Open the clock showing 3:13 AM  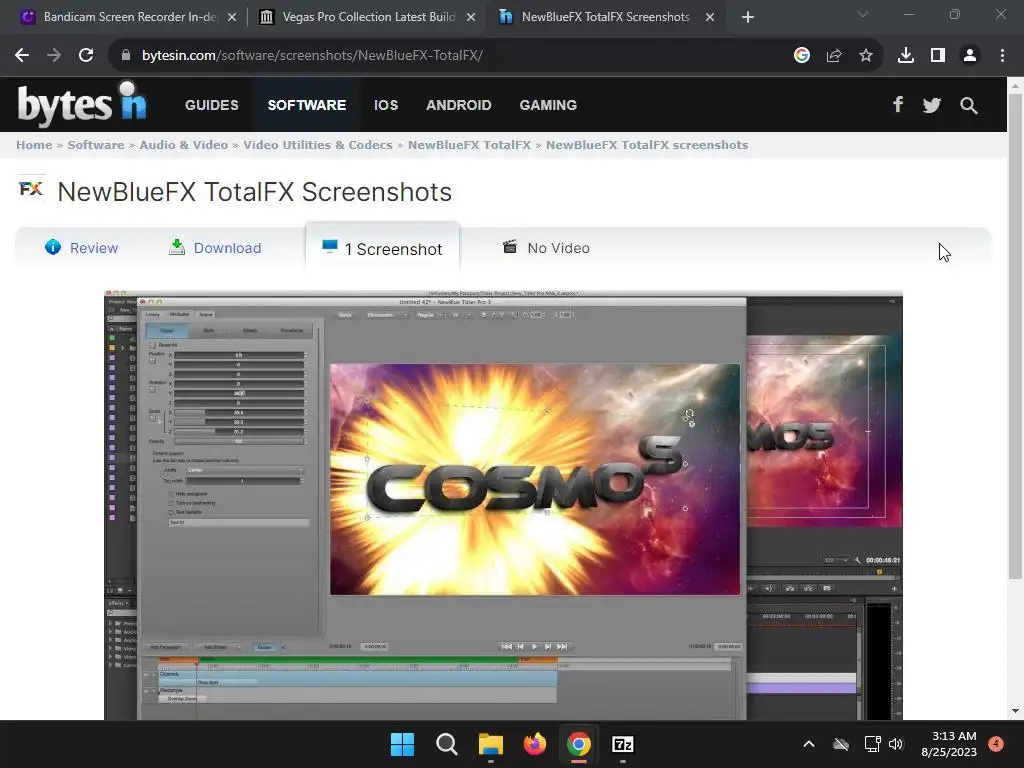click(949, 744)
